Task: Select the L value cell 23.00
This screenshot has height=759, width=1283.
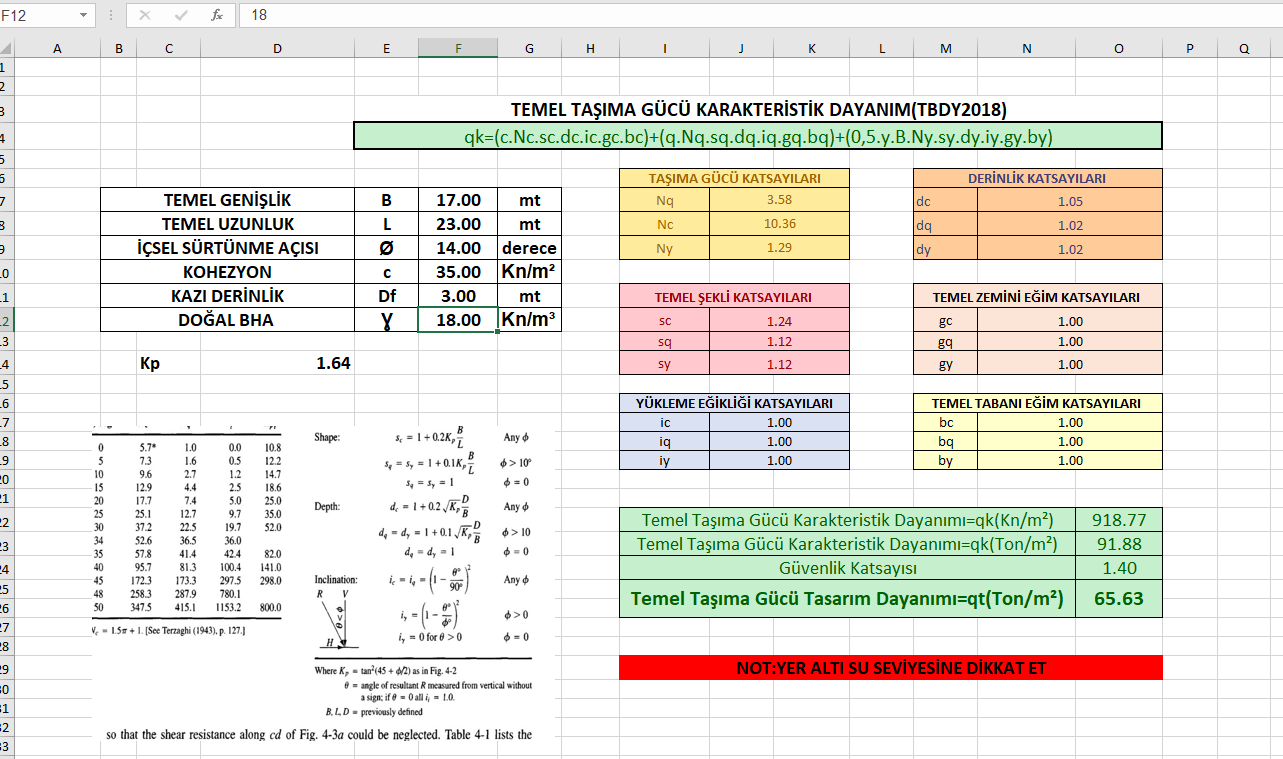Action: (458, 224)
